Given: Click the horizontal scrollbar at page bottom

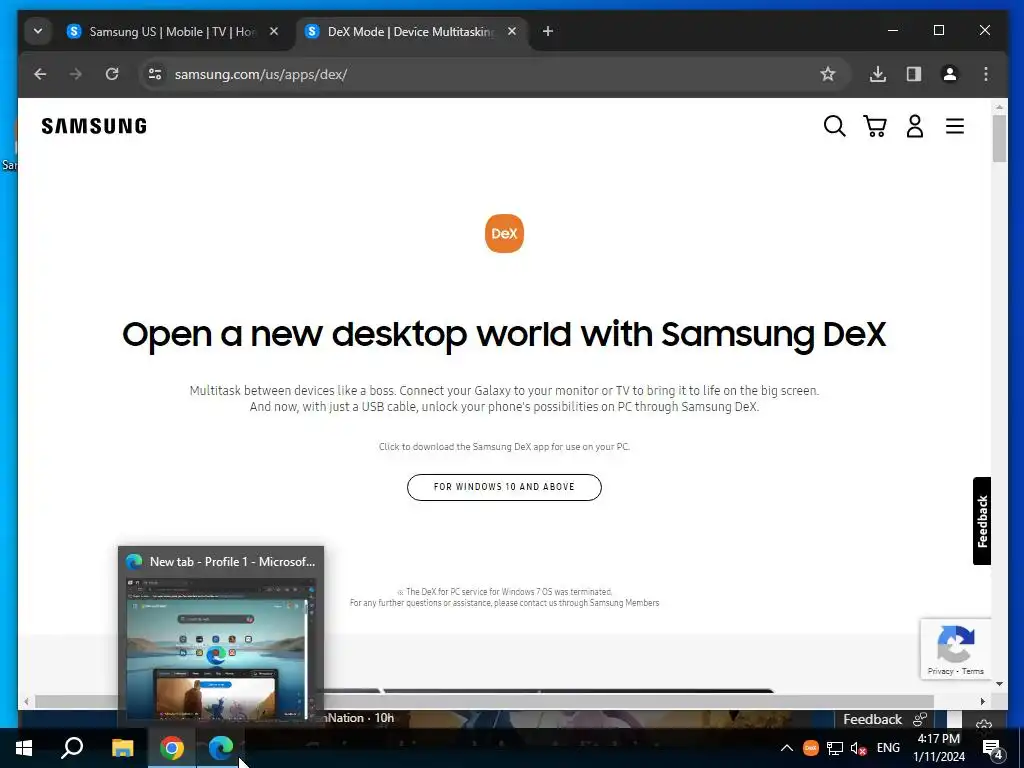Looking at the screenshot, I should [484, 701].
